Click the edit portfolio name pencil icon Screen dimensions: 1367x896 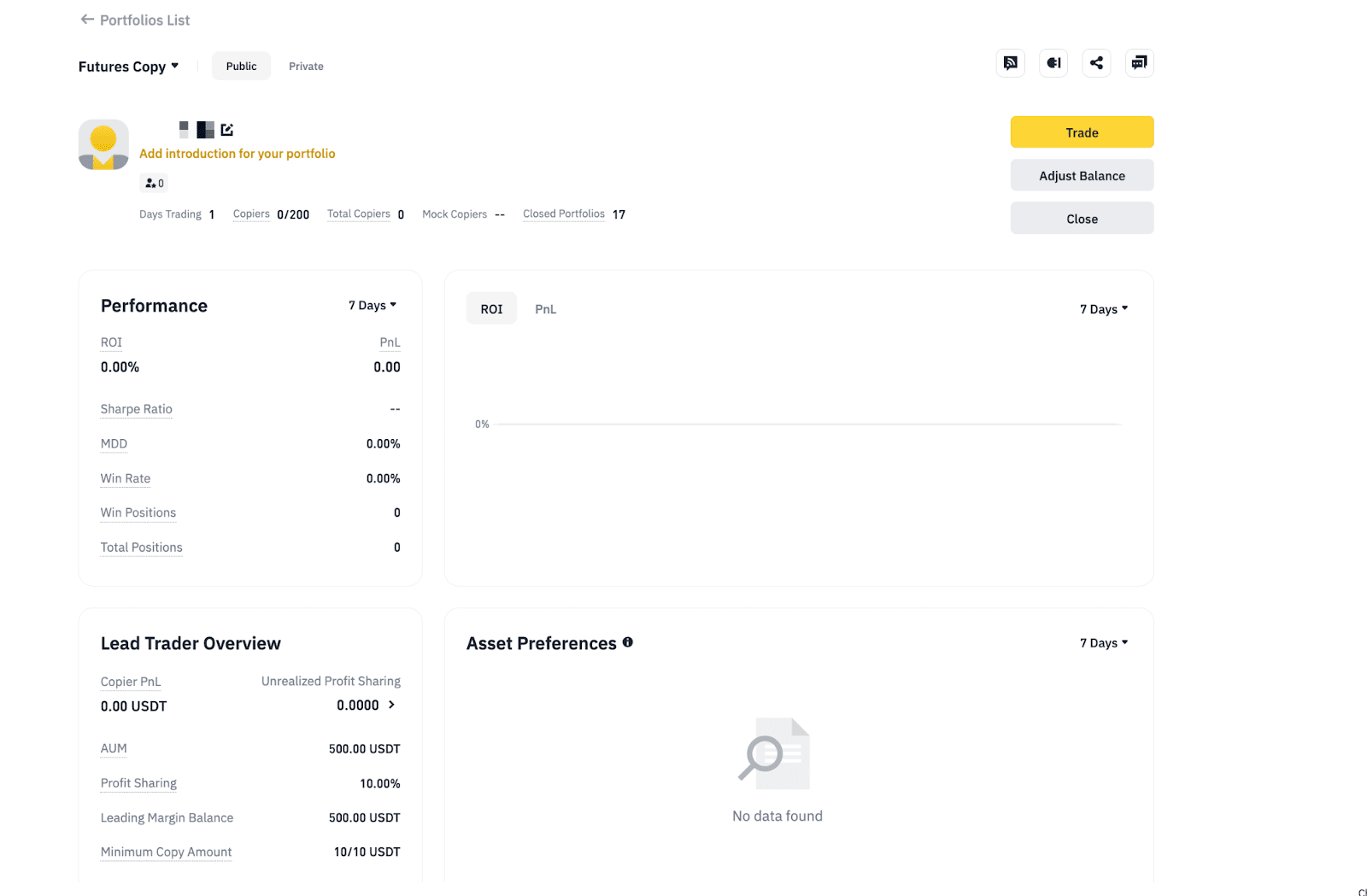pyautogui.click(x=227, y=130)
